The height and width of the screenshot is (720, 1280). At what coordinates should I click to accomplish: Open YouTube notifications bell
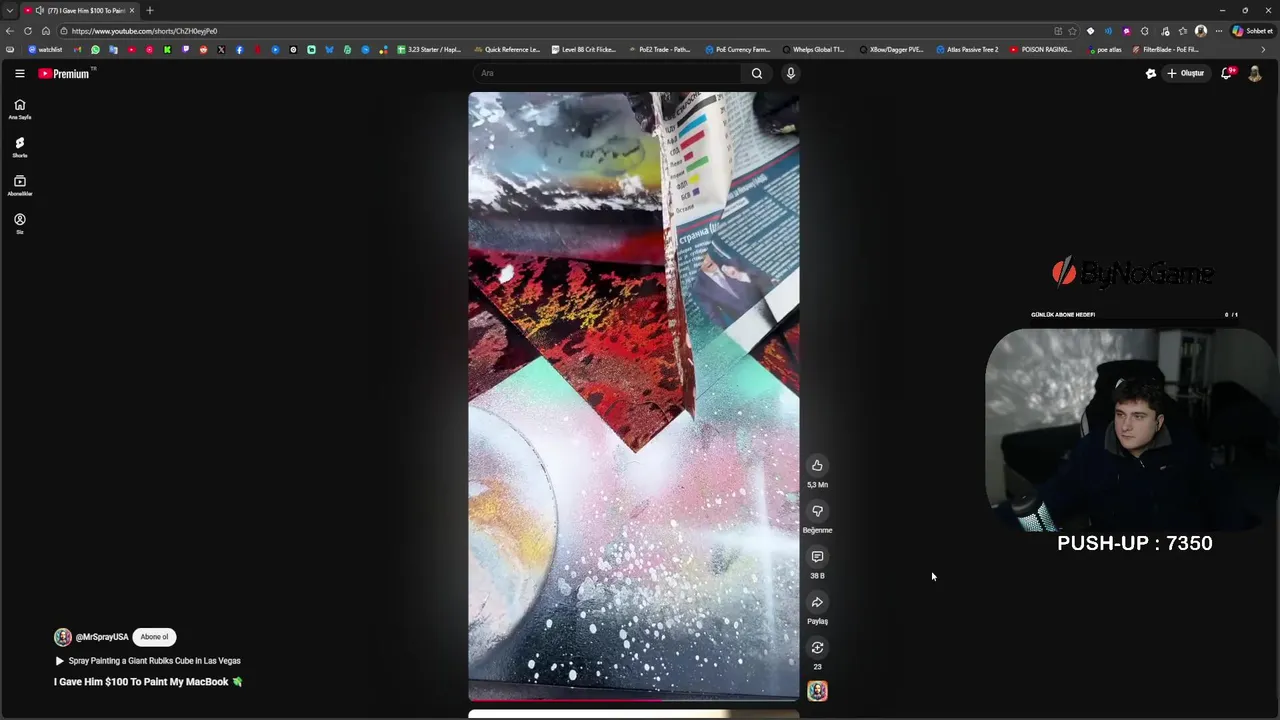tap(1227, 73)
